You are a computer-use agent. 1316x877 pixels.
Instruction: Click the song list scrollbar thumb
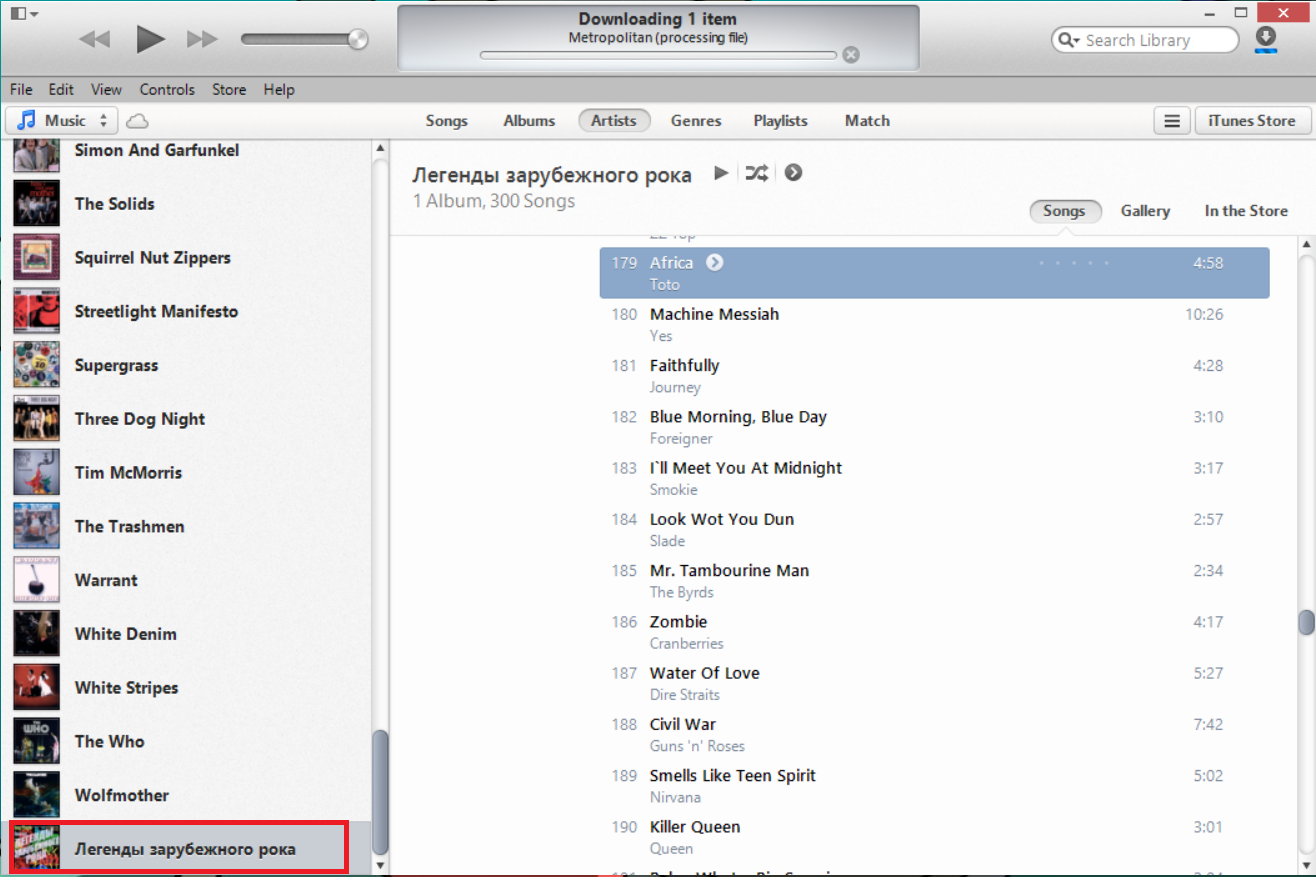pos(1306,622)
